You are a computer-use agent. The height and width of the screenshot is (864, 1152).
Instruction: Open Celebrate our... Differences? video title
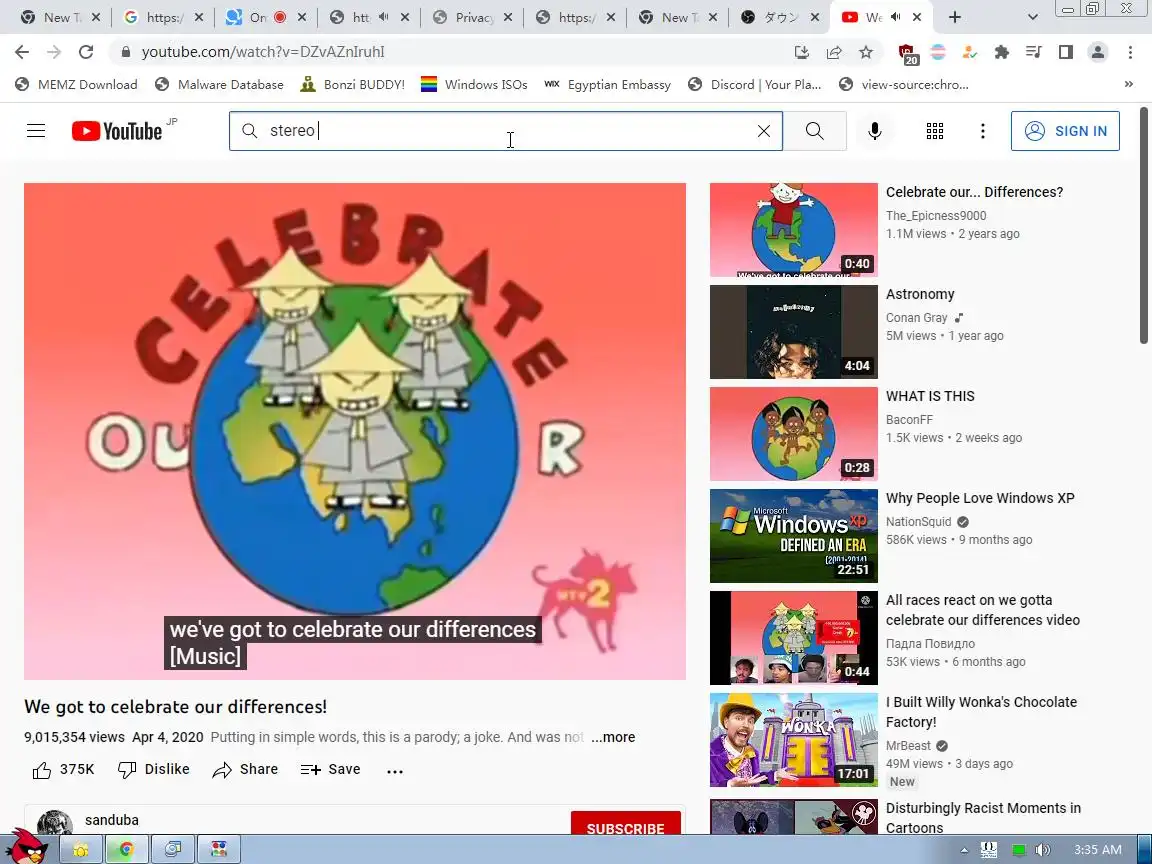click(974, 192)
